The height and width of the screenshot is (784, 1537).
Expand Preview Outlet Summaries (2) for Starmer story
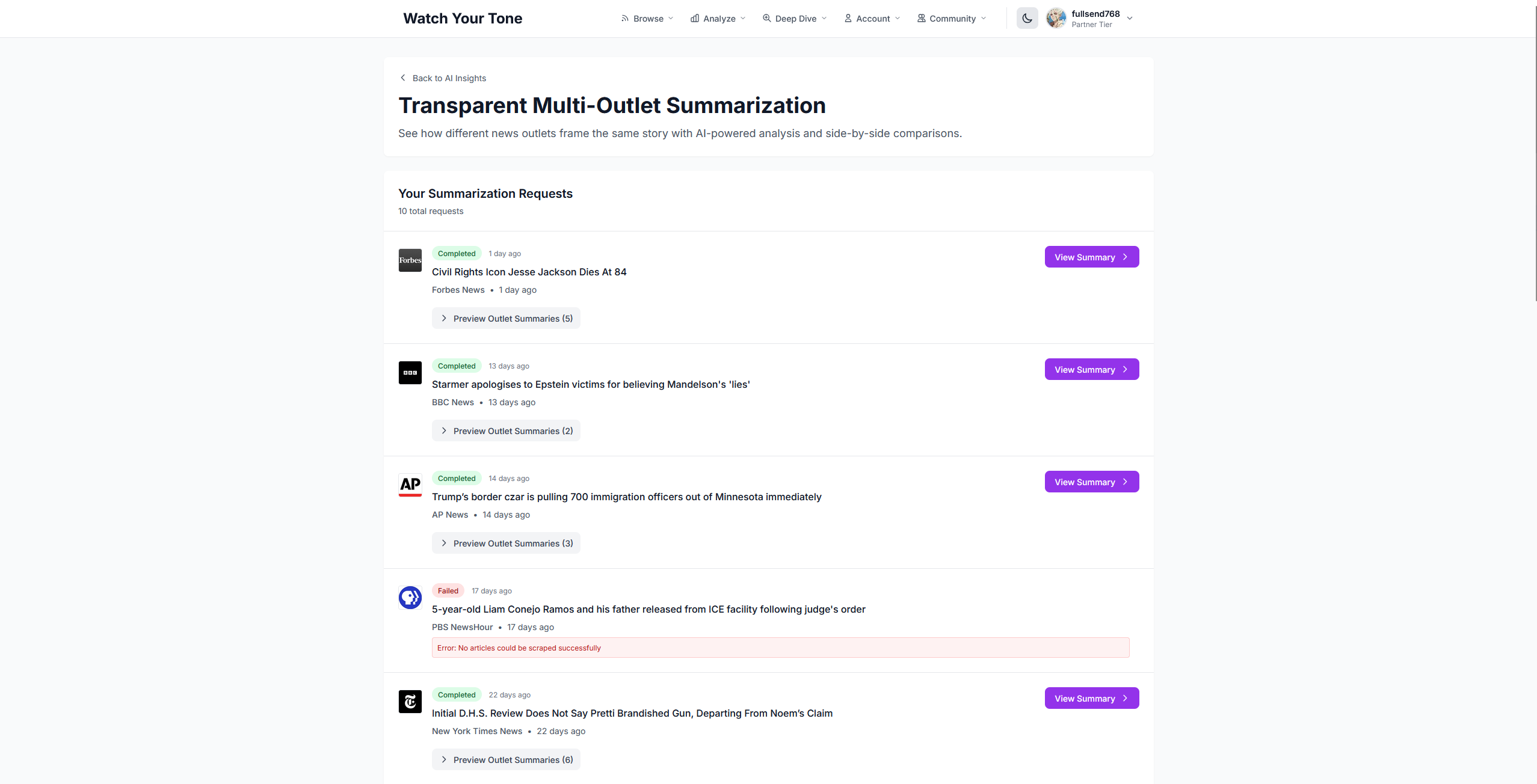tap(506, 431)
